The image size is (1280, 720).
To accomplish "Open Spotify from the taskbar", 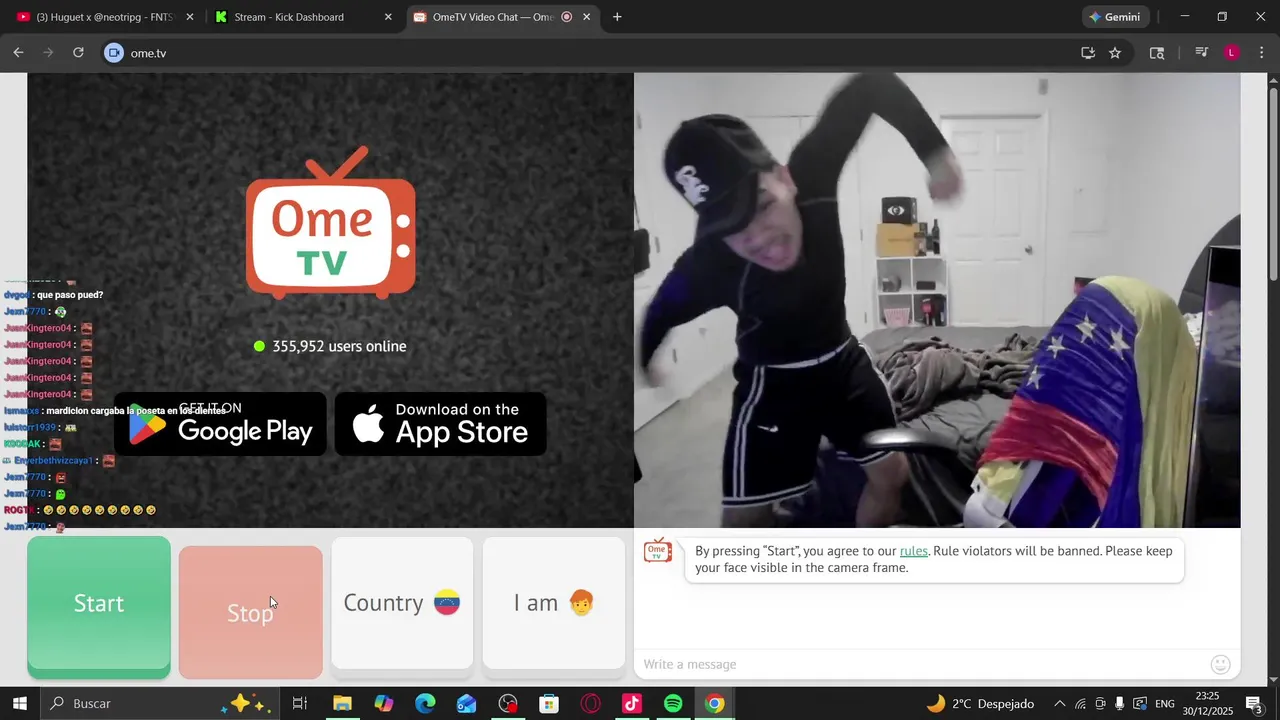I will click(673, 703).
